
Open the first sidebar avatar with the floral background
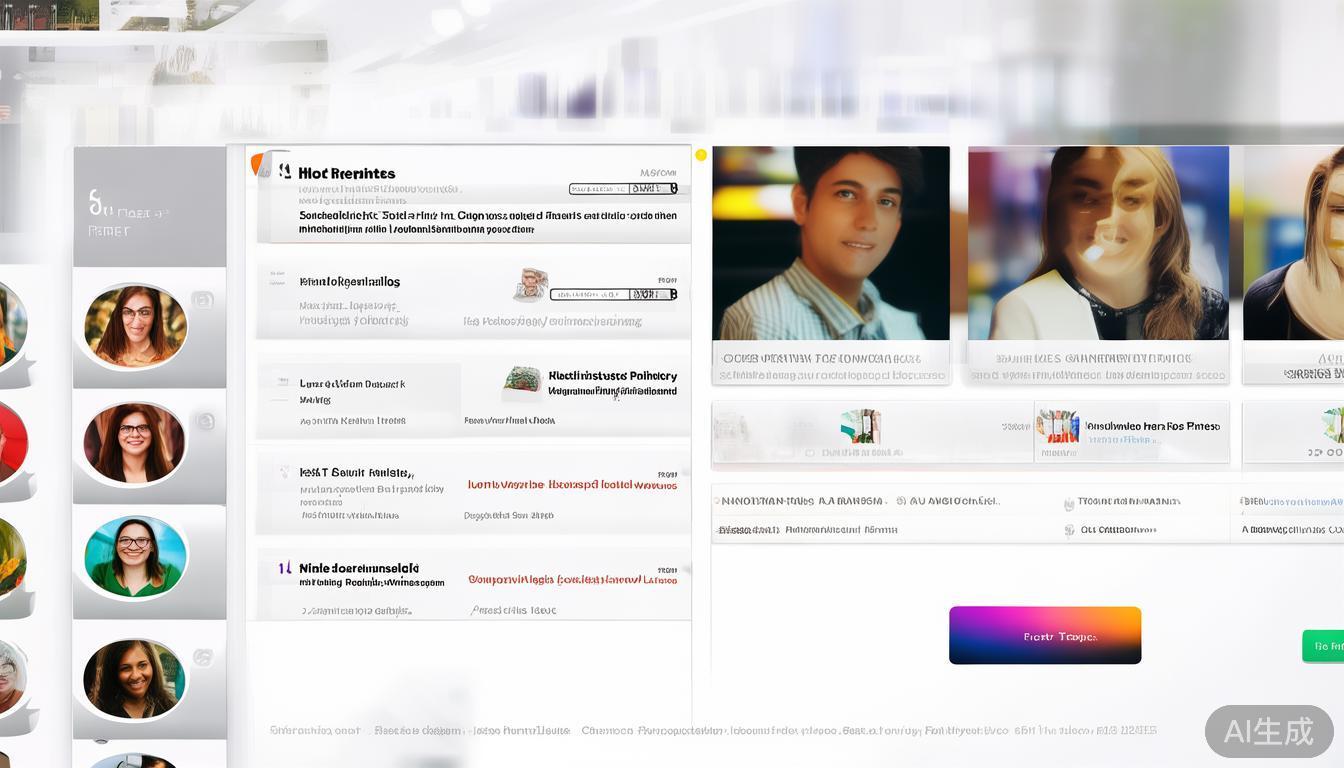(135, 325)
